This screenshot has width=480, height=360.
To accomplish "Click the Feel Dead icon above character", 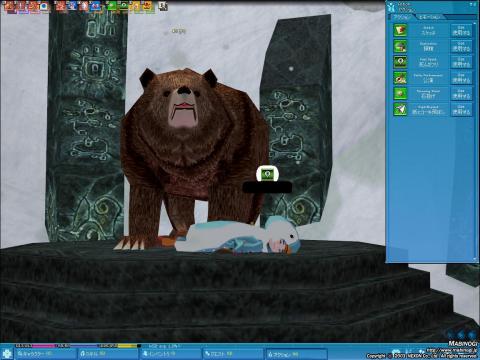I will (x=267, y=174).
